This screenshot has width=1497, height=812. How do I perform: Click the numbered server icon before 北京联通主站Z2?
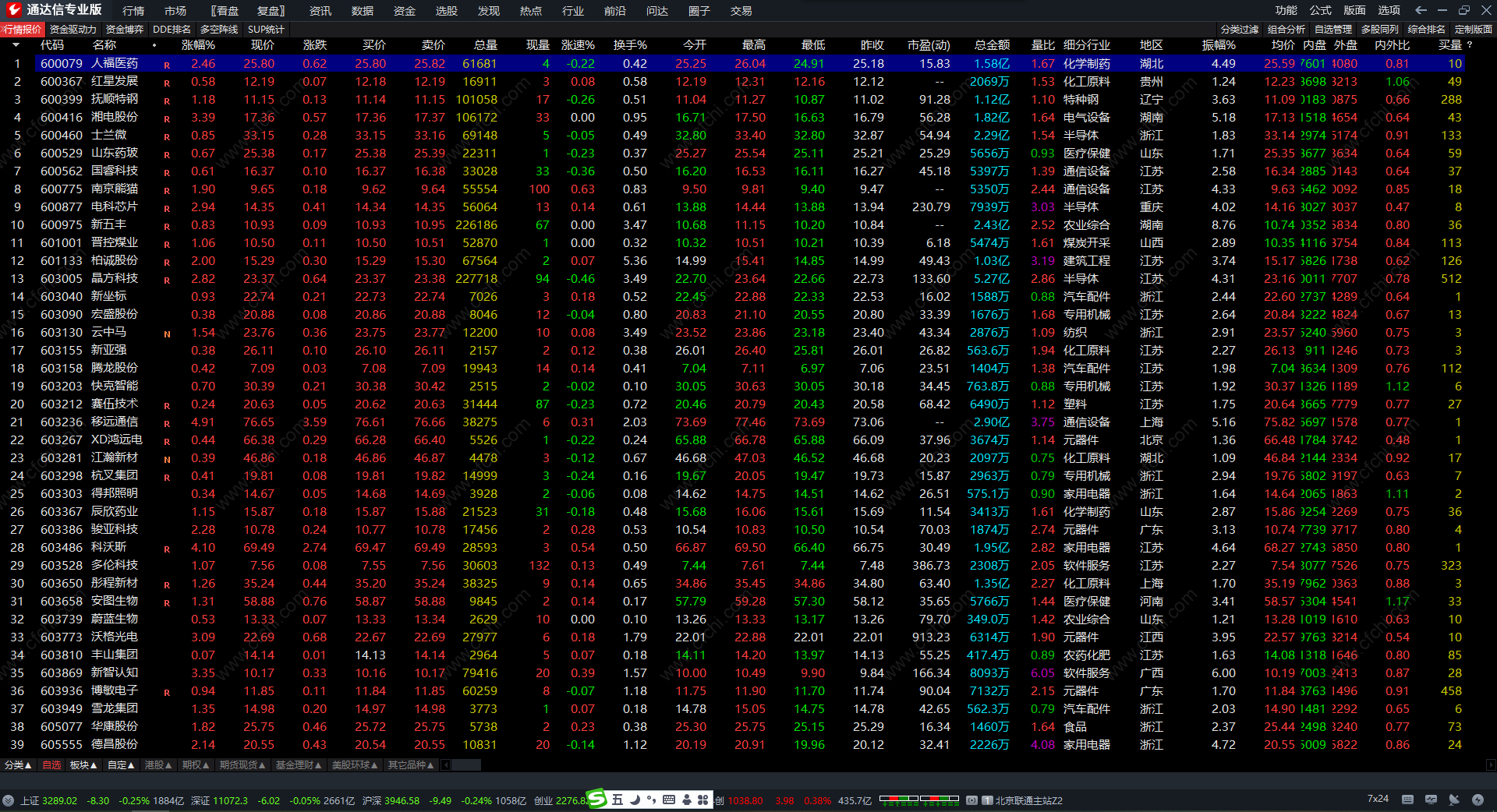pyautogui.click(x=987, y=800)
